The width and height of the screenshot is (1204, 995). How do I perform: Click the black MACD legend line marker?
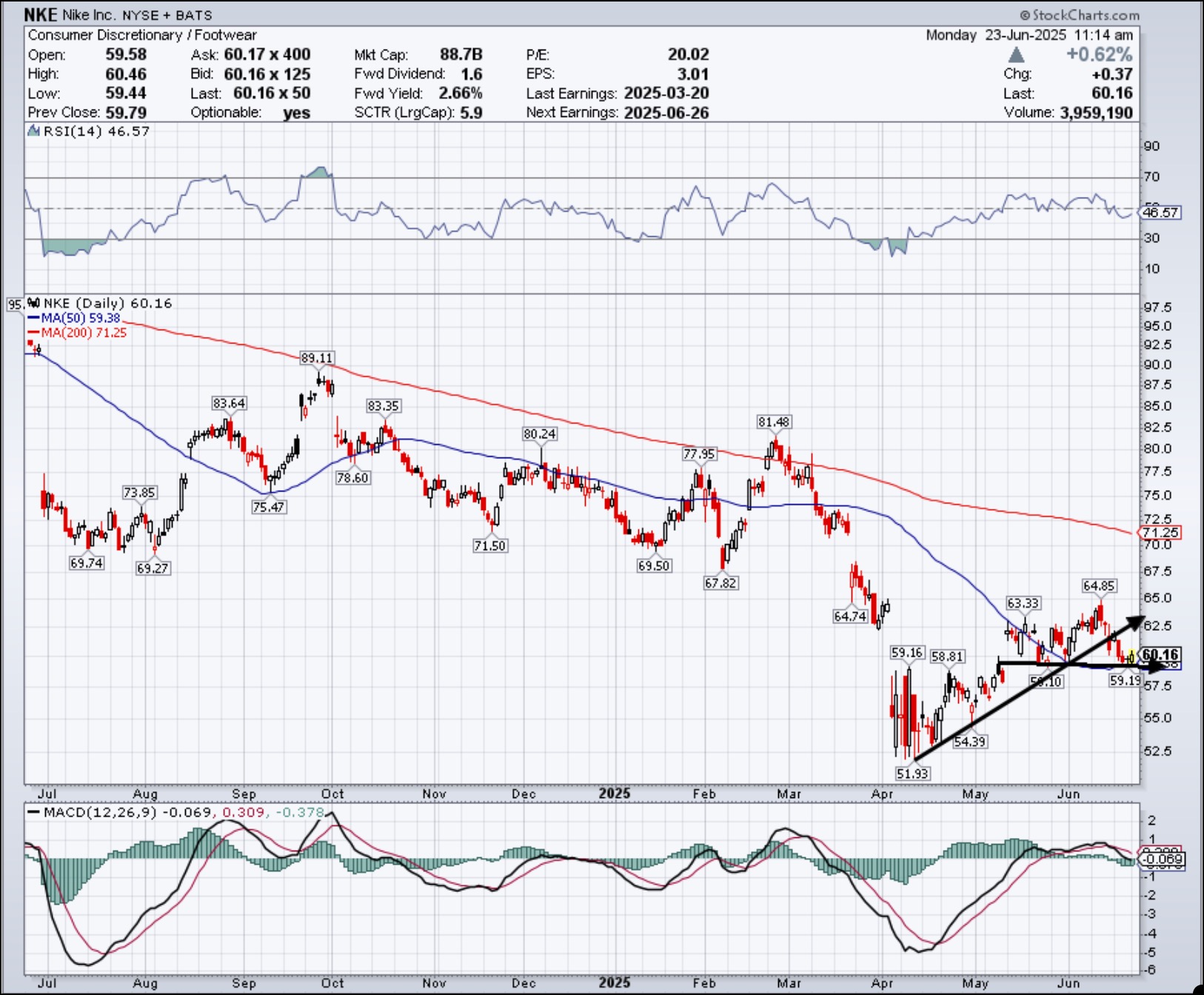[33, 812]
